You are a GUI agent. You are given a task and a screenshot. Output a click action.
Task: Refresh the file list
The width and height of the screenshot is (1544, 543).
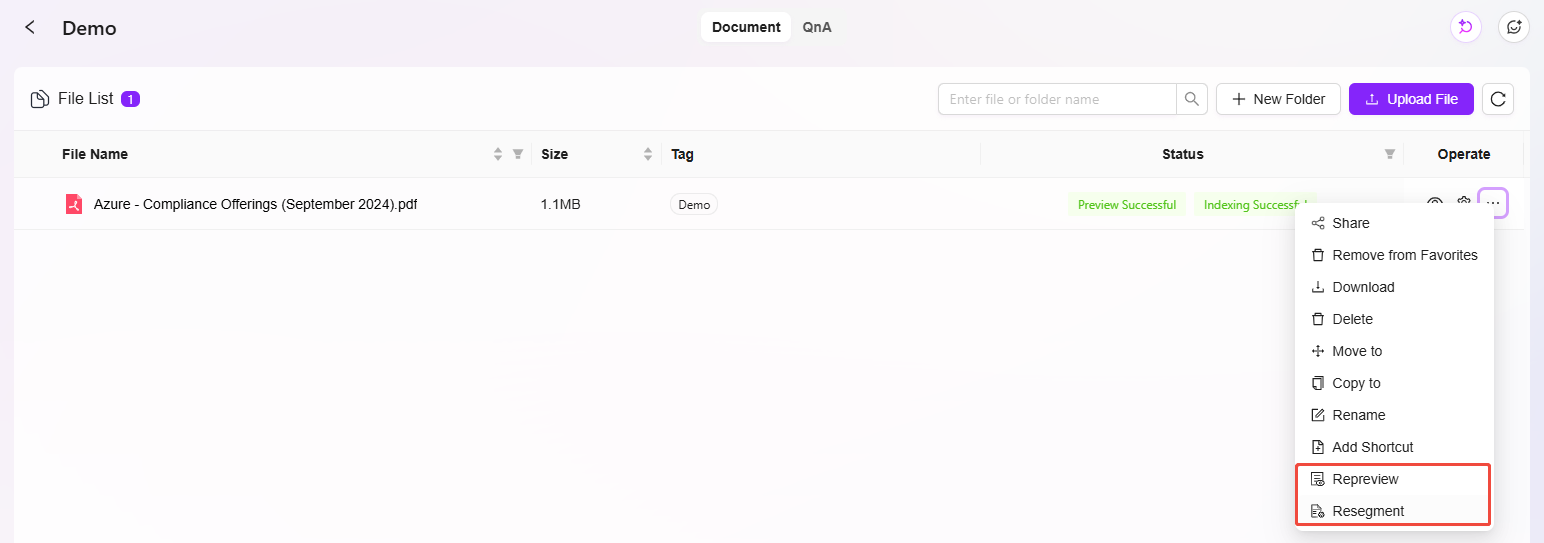click(1497, 99)
